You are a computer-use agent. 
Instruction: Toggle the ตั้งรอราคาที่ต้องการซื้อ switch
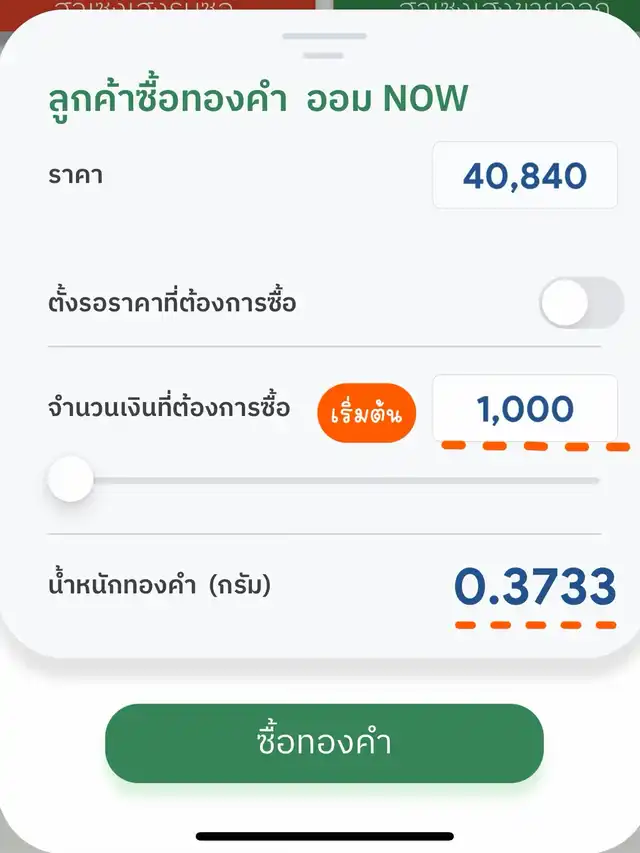point(581,302)
